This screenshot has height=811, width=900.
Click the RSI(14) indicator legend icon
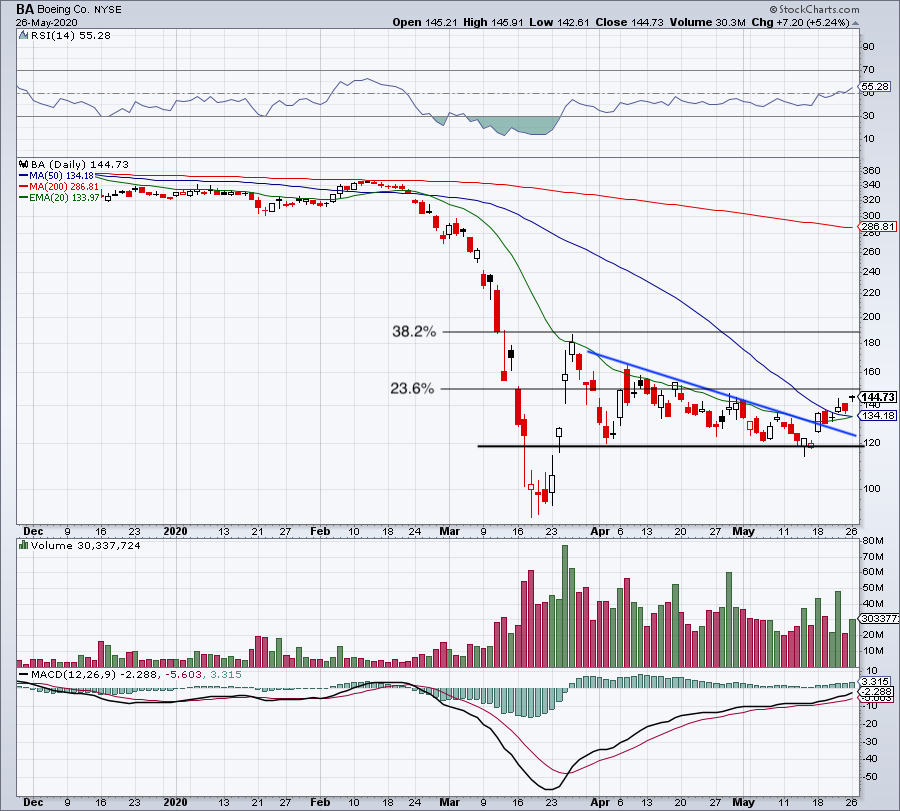coord(24,34)
